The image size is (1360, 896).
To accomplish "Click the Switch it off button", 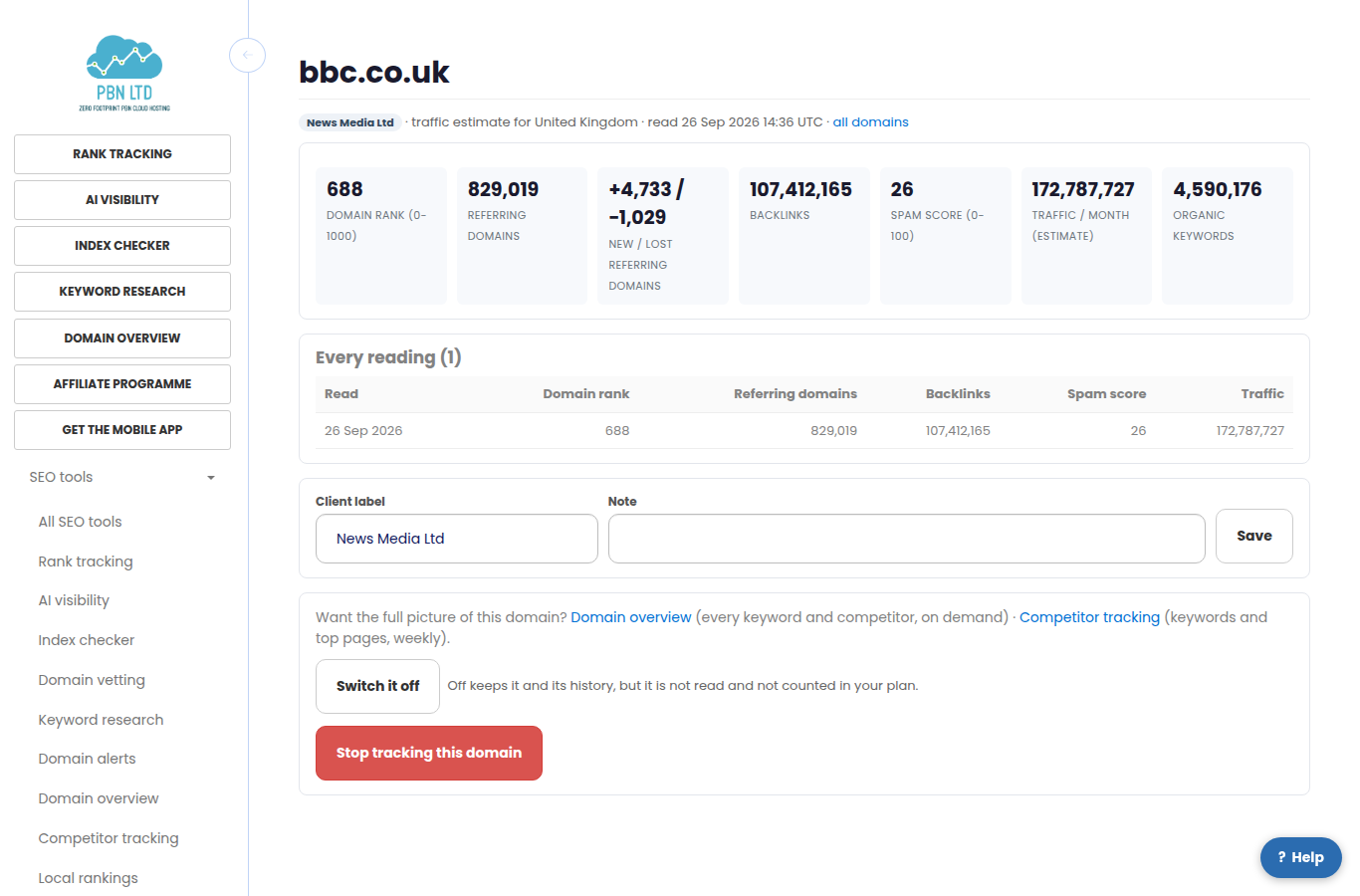I will [x=377, y=686].
